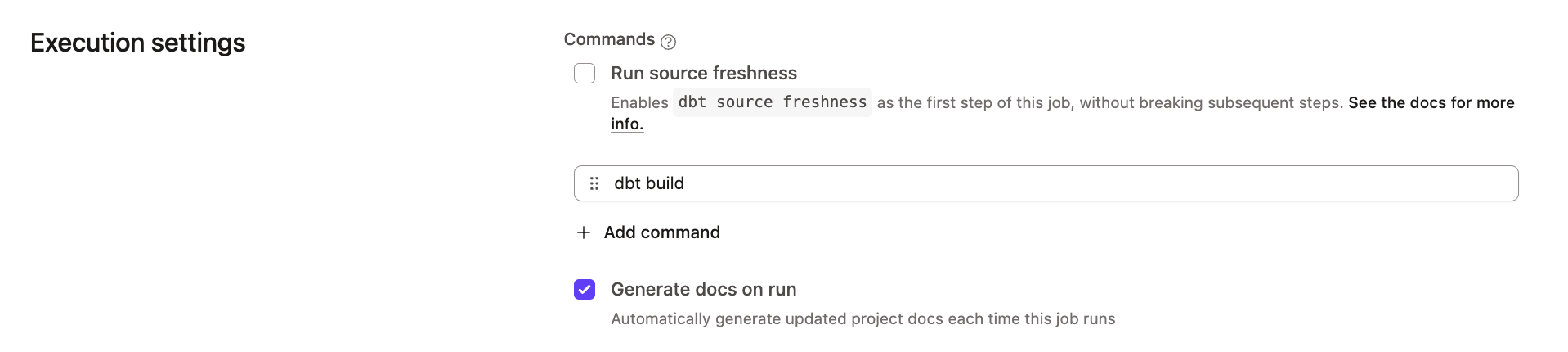Click the drag handle beside dbt build
Image resolution: width=1568 pixels, height=352 pixels.
point(594,183)
